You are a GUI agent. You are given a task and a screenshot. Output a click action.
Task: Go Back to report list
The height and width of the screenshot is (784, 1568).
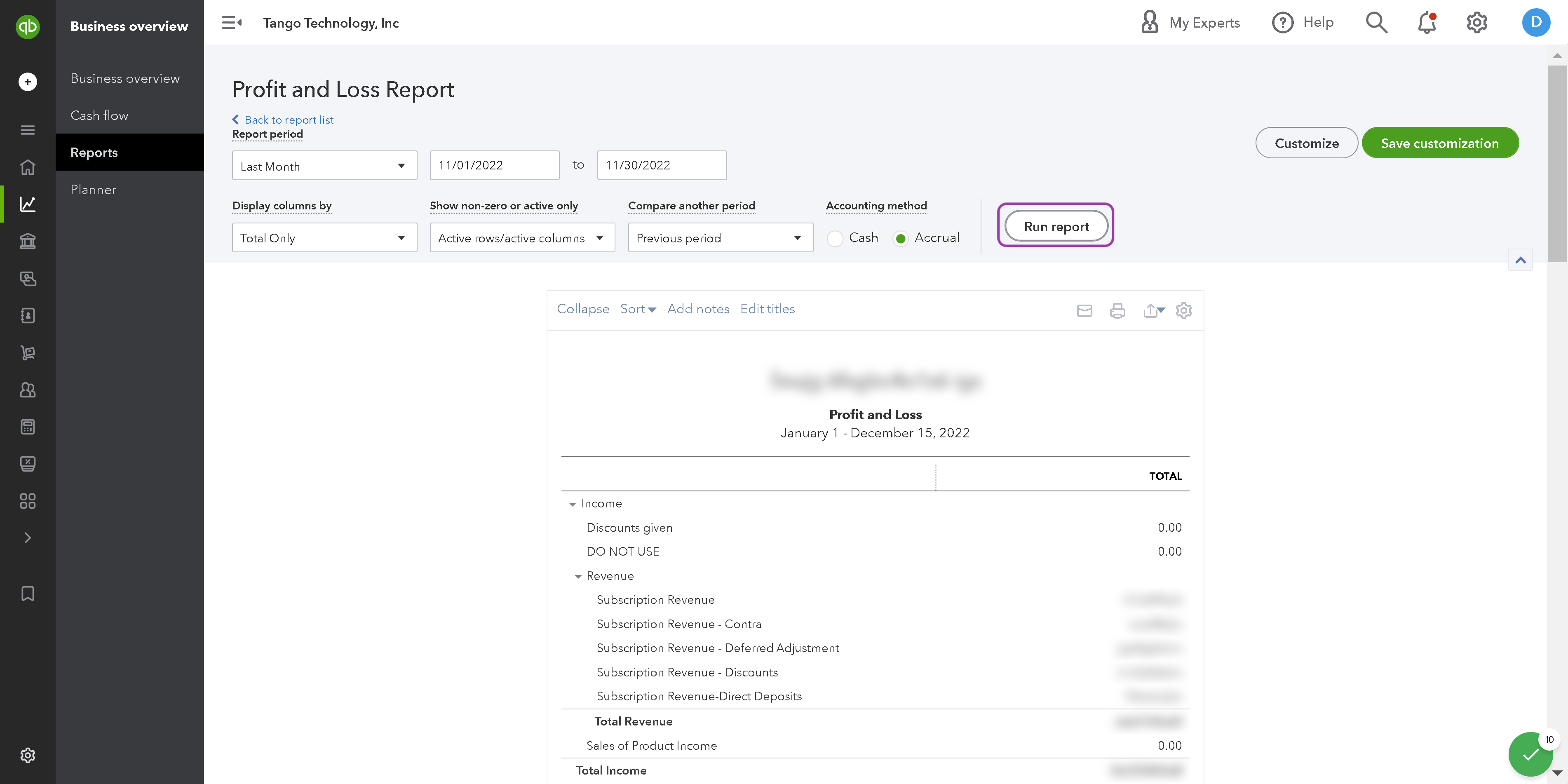(x=283, y=119)
